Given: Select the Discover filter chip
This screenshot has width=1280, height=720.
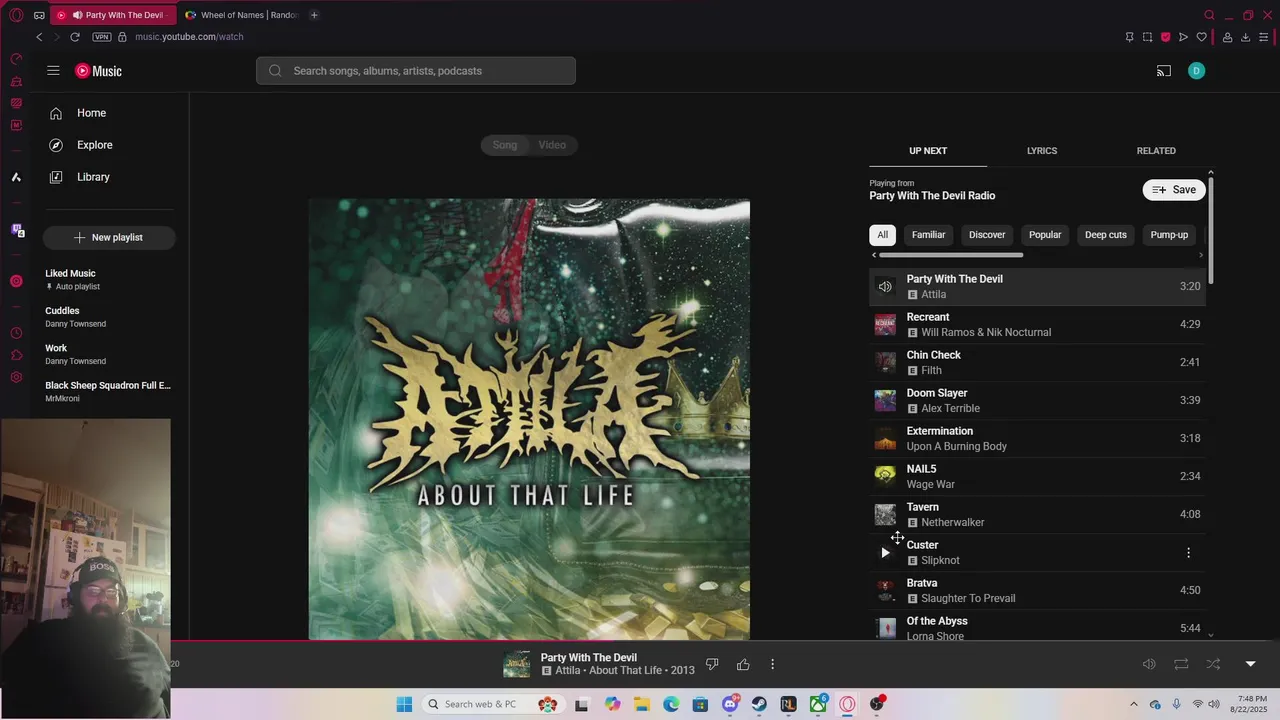Looking at the screenshot, I should click(x=987, y=235).
